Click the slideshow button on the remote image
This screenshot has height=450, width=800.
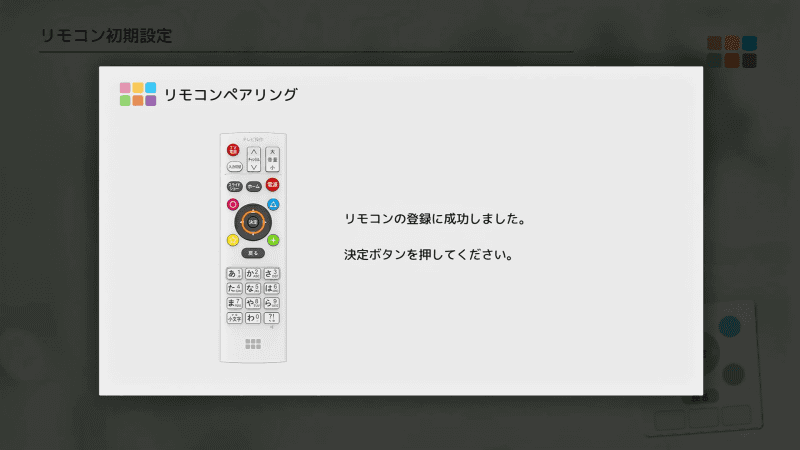coord(234,186)
